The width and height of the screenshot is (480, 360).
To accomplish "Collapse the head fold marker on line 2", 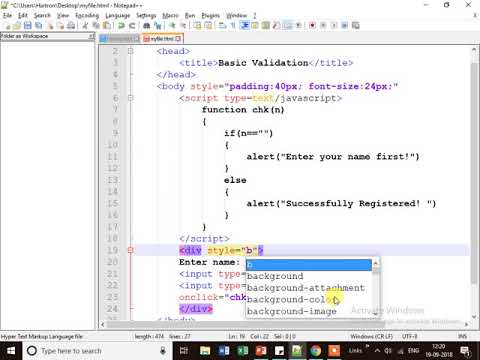I will [130, 51].
